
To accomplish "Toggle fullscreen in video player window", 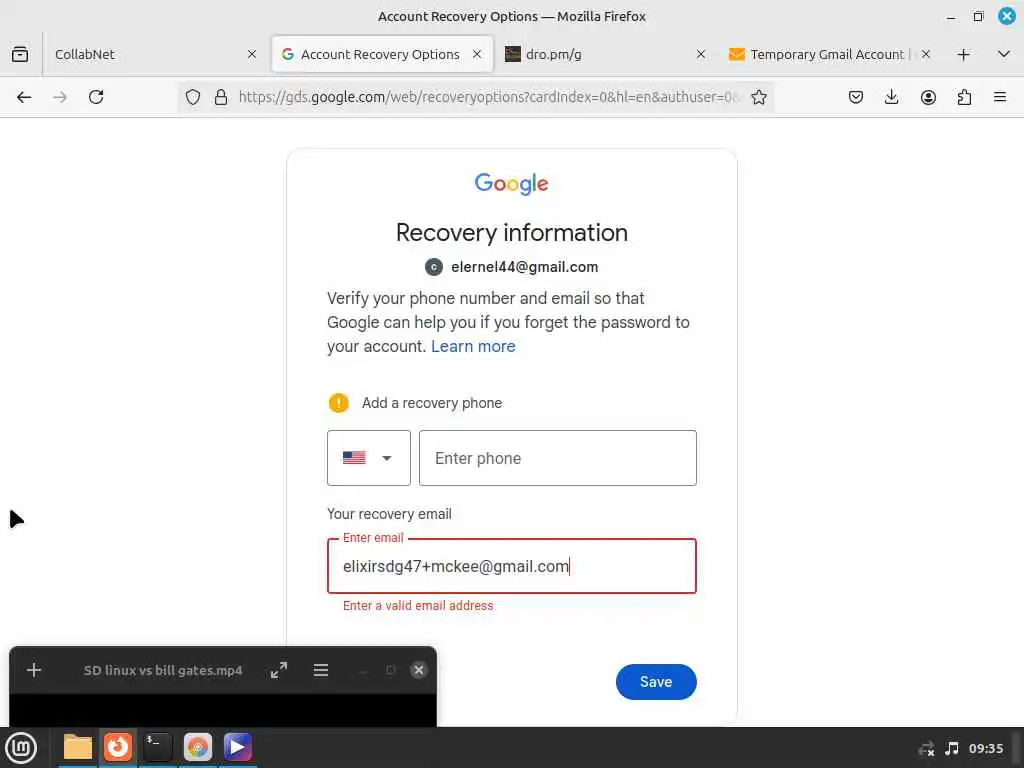I will pyautogui.click(x=279, y=670).
